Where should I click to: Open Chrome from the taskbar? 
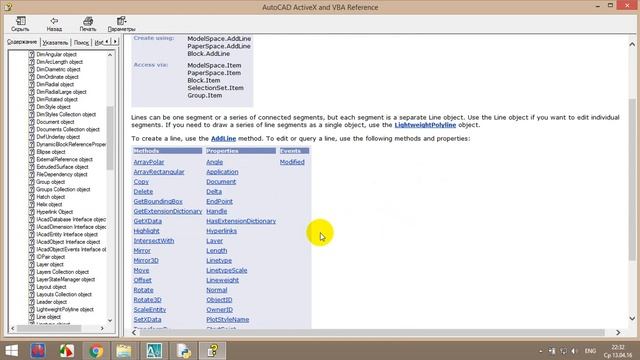[96, 351]
